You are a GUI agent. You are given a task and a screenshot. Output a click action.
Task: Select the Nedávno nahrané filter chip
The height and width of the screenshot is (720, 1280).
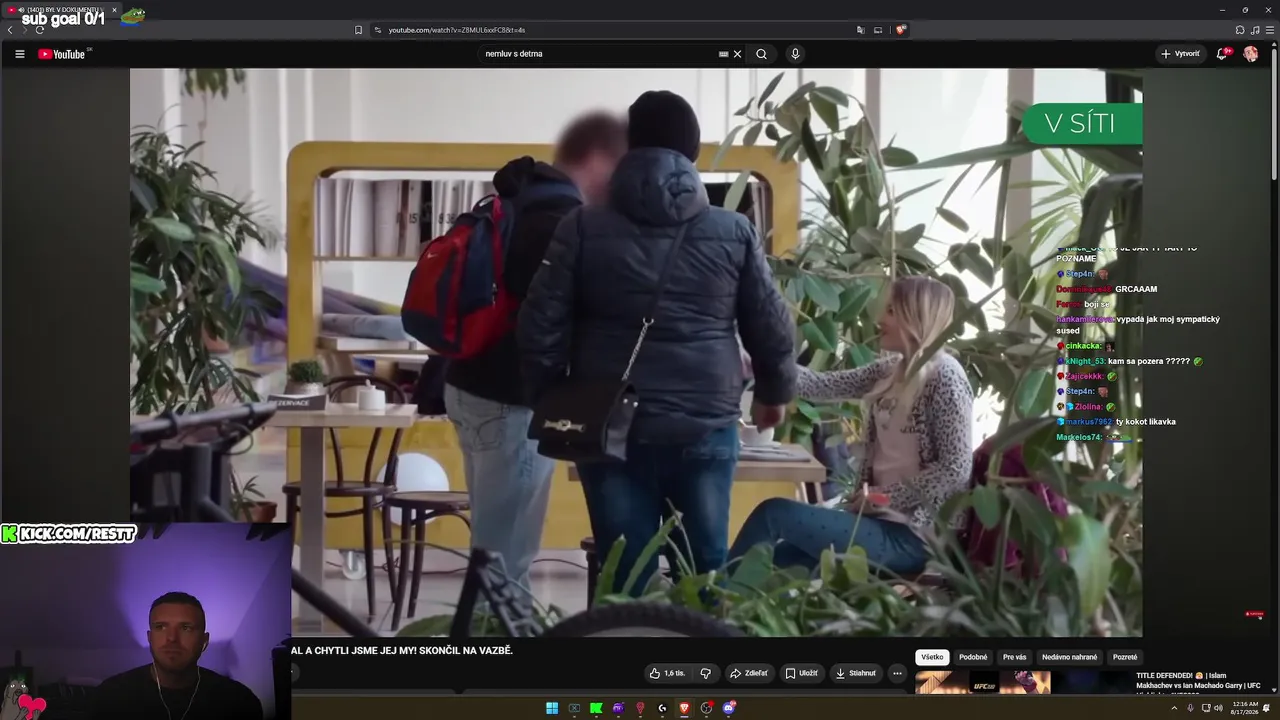1070,657
